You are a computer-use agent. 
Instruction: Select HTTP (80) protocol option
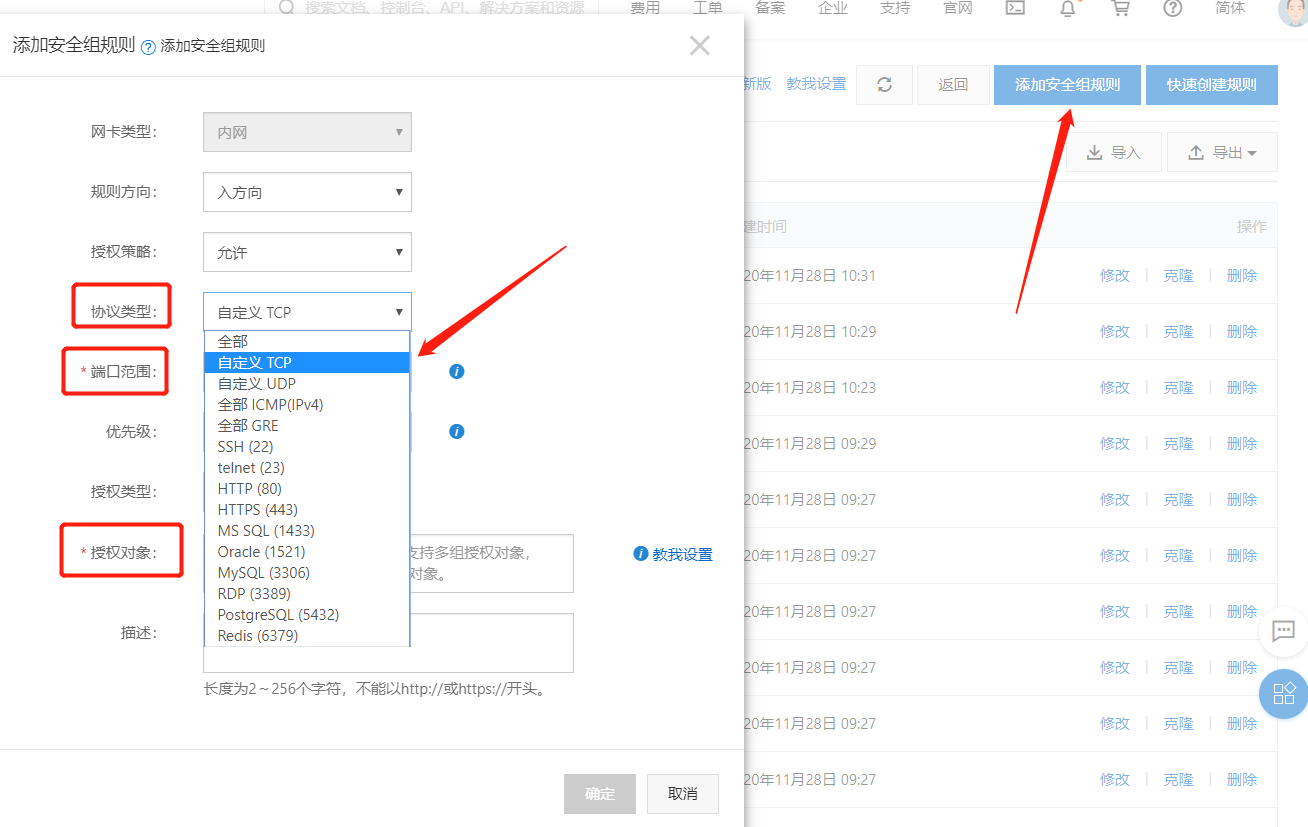tap(307, 488)
